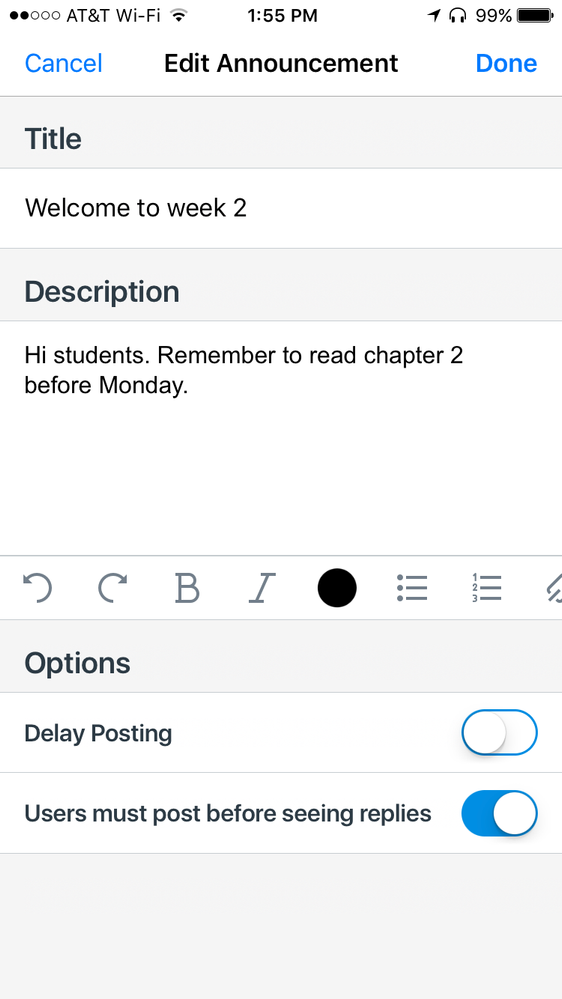This screenshot has height=999, width=562.
Task: Tap the undo arrow icon
Action: [37, 587]
